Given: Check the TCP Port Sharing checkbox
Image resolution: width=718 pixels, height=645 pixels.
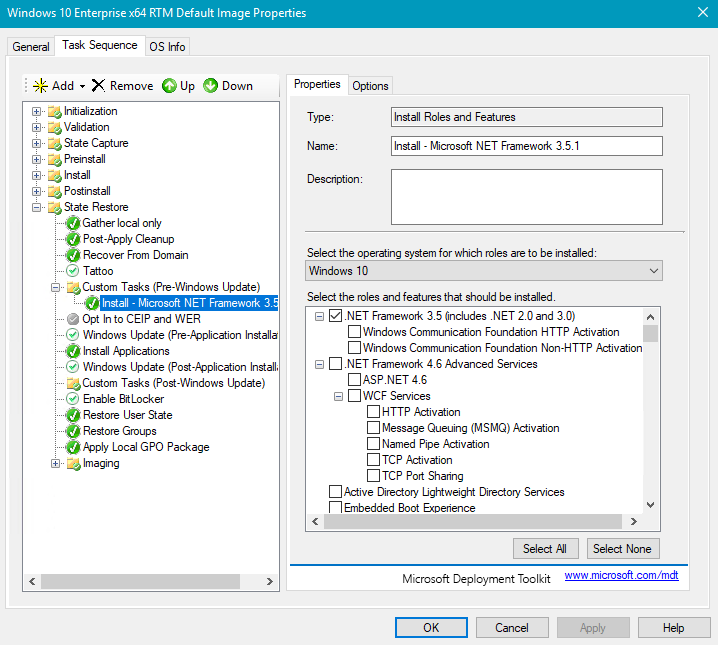Looking at the screenshot, I should coord(374,476).
